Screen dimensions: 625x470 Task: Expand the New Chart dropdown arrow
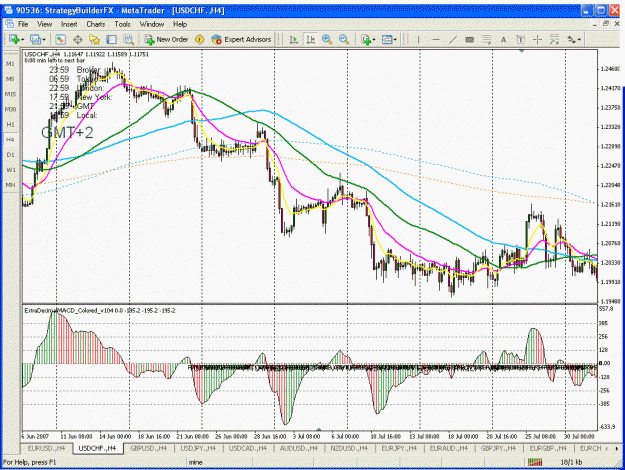pyautogui.click(x=23, y=39)
